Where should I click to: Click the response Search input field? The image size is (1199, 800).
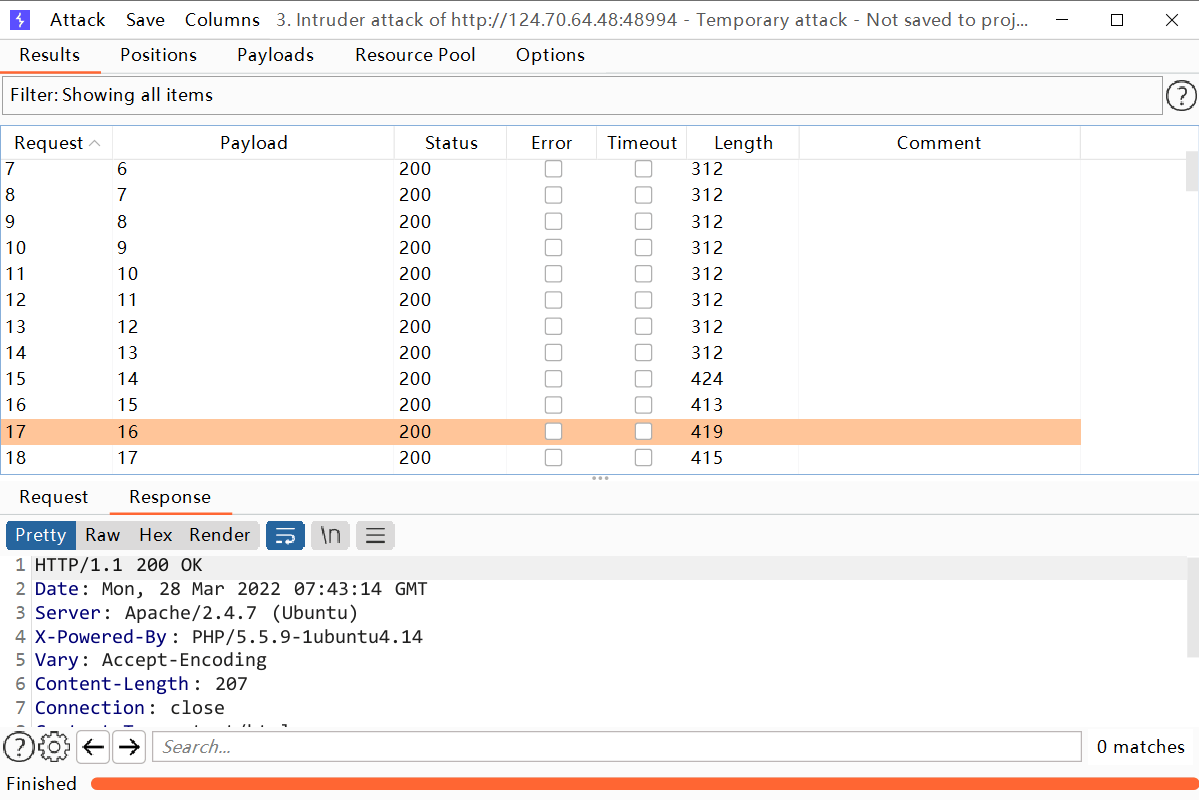point(617,746)
